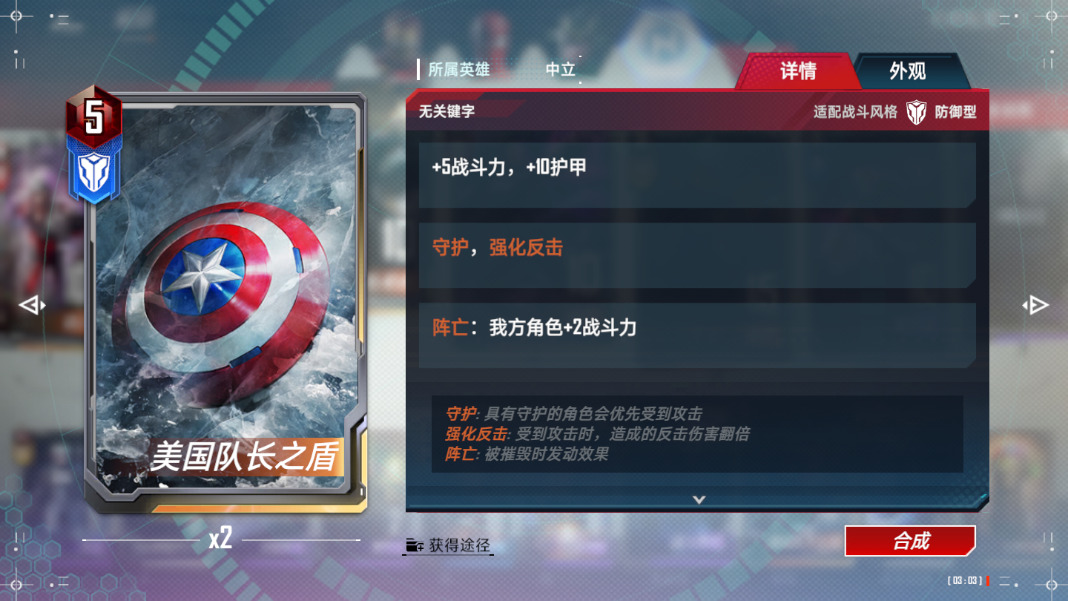Click the 无关键字 label

pos(447,111)
